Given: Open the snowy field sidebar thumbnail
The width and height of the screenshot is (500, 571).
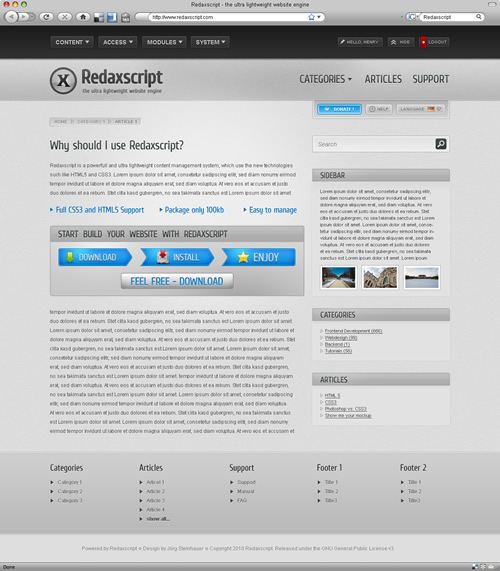Looking at the screenshot, I should [422, 277].
